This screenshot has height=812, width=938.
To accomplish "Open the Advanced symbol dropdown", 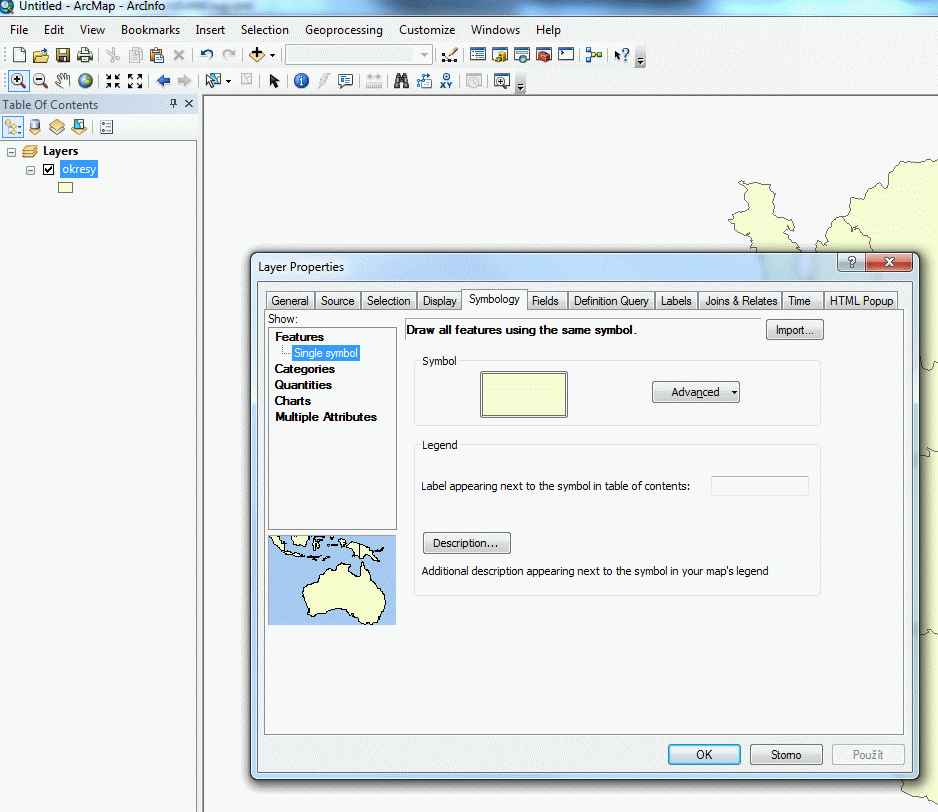I will (696, 392).
